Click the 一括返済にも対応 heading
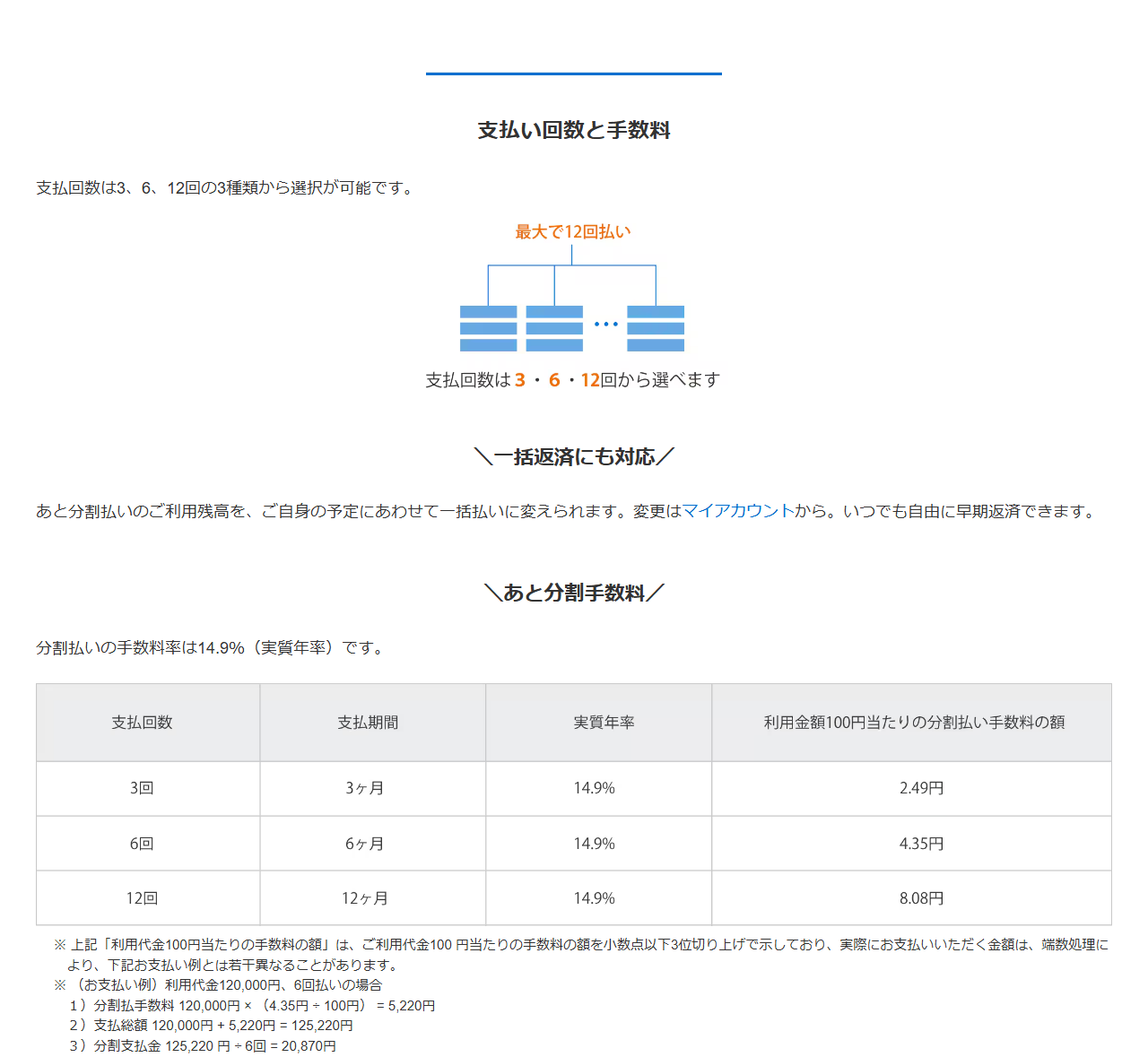Screen dimensions: 1148x1057 click(x=574, y=456)
